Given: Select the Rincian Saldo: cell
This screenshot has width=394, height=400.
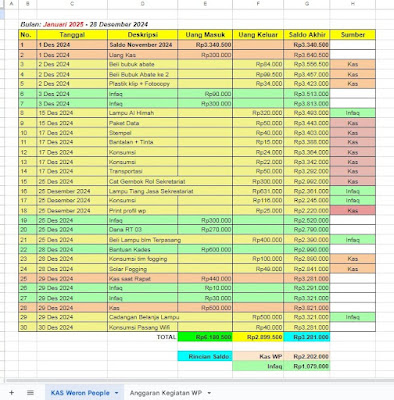Looking at the screenshot, I should point(205,356).
